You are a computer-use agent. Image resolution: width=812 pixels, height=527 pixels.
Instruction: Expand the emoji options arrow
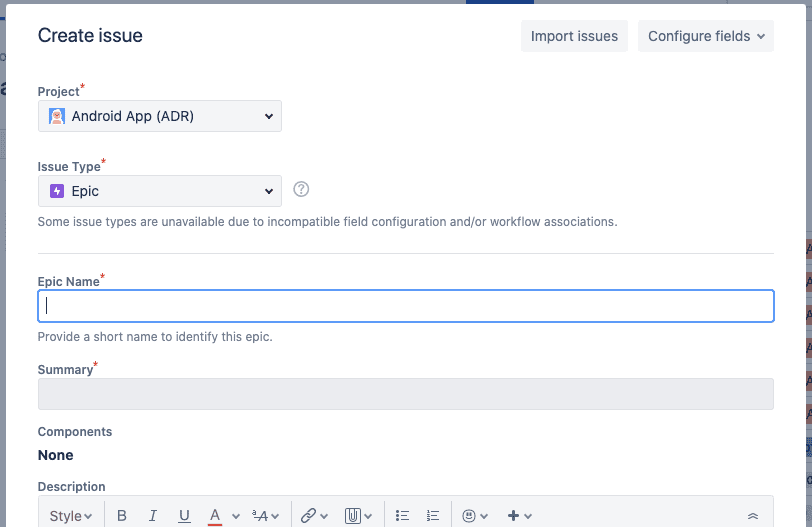point(484,516)
